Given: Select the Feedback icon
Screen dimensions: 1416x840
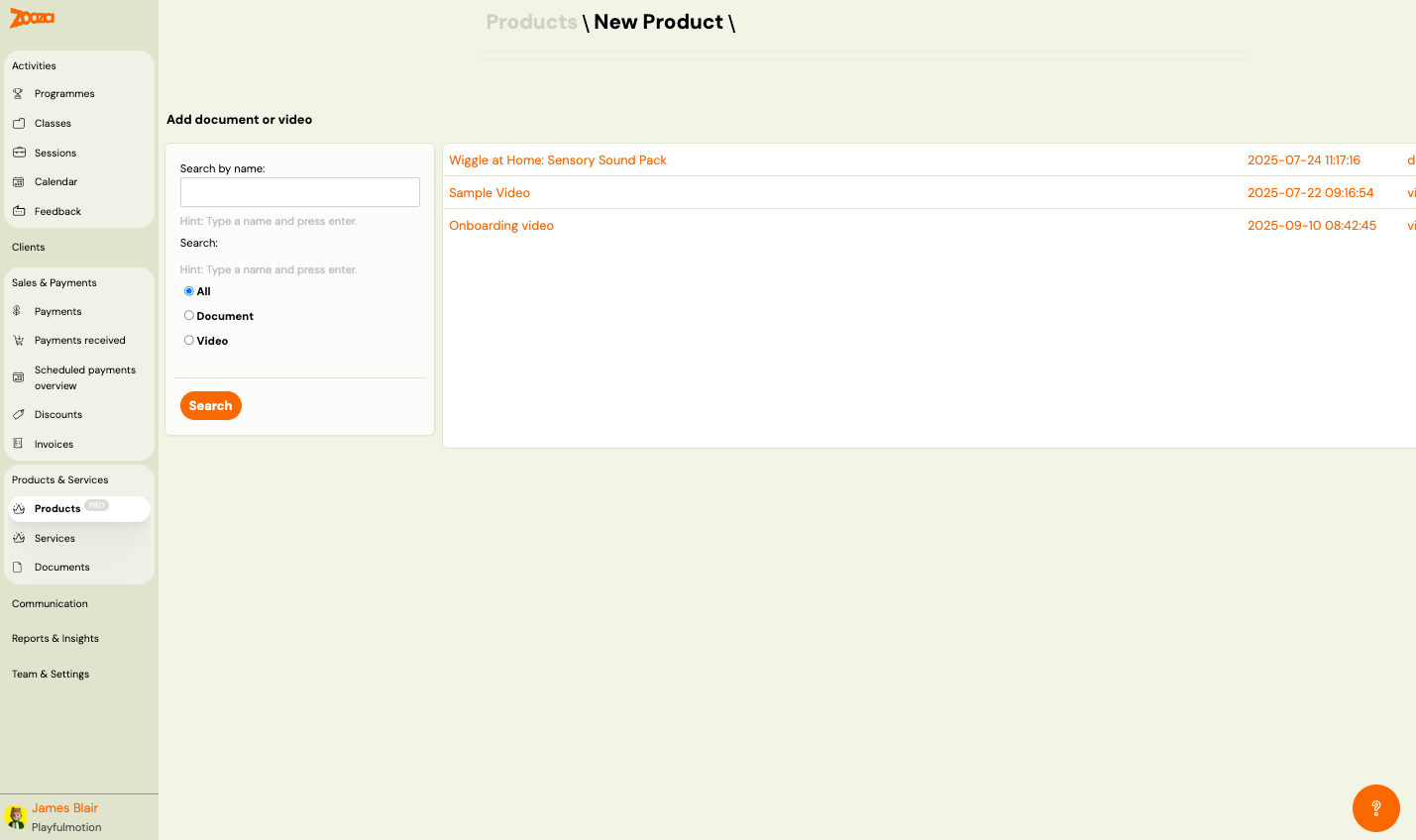Looking at the screenshot, I should [18, 211].
